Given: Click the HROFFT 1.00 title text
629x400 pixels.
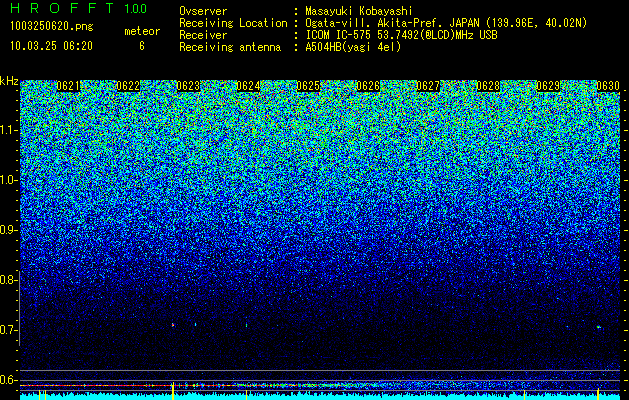Looking at the screenshot, I should [x=79, y=8].
